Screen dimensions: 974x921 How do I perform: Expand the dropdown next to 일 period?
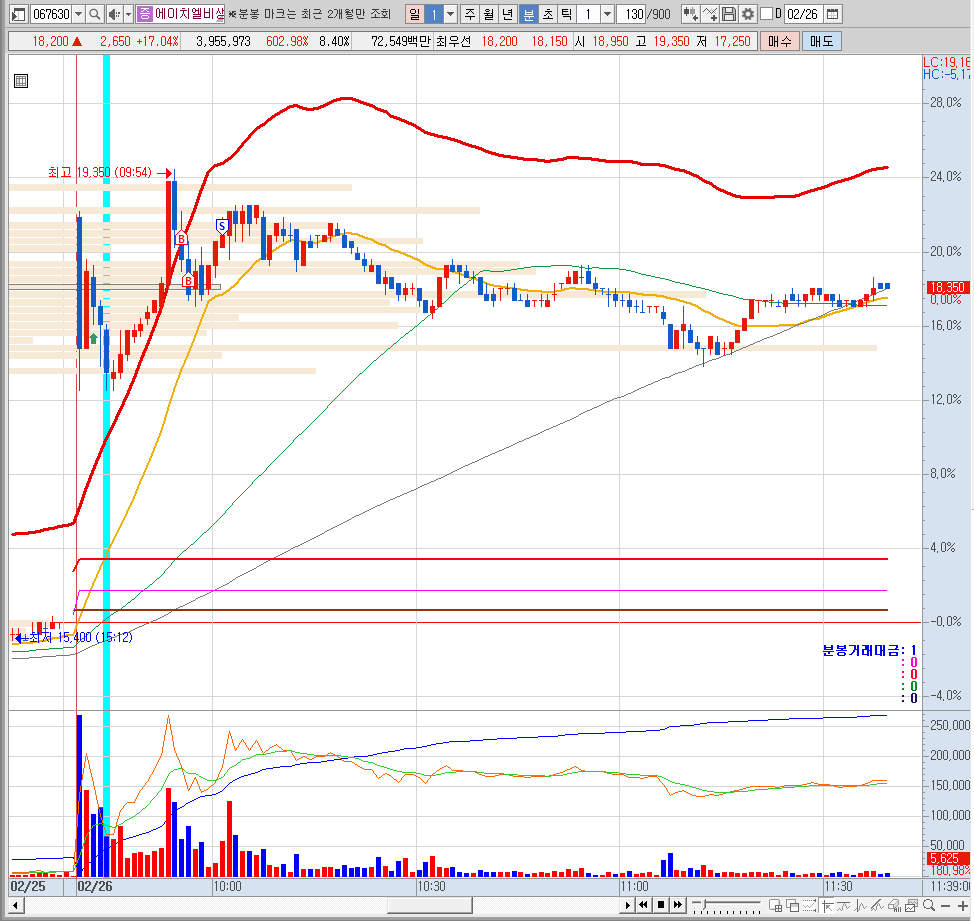450,14
